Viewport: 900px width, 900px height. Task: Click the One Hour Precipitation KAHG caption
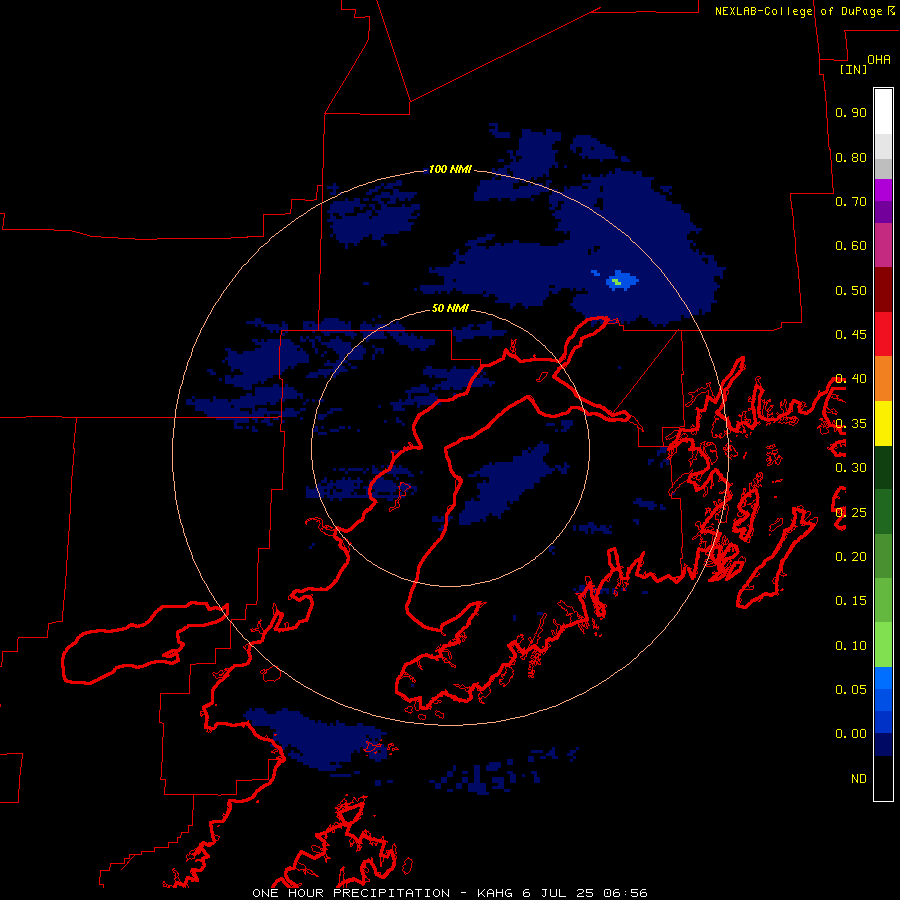[x=450, y=893]
